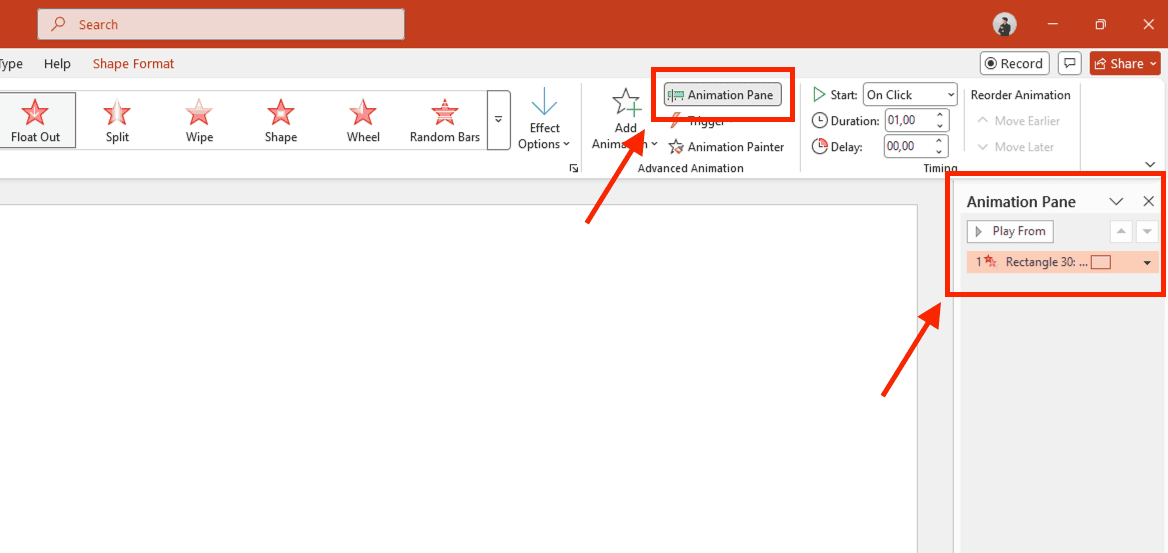Click the Animation Painter tool
The width and height of the screenshot is (1168, 553).
point(726,147)
